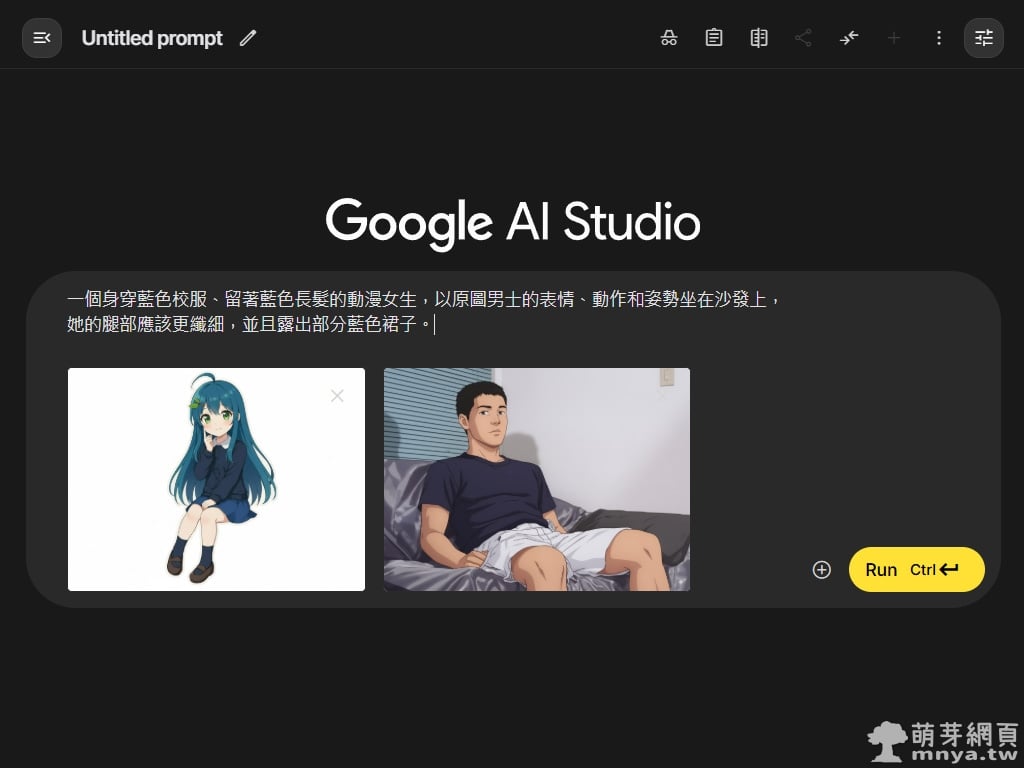Click the inward arrows collapse icon
The width and height of the screenshot is (1024, 768).
[849, 38]
